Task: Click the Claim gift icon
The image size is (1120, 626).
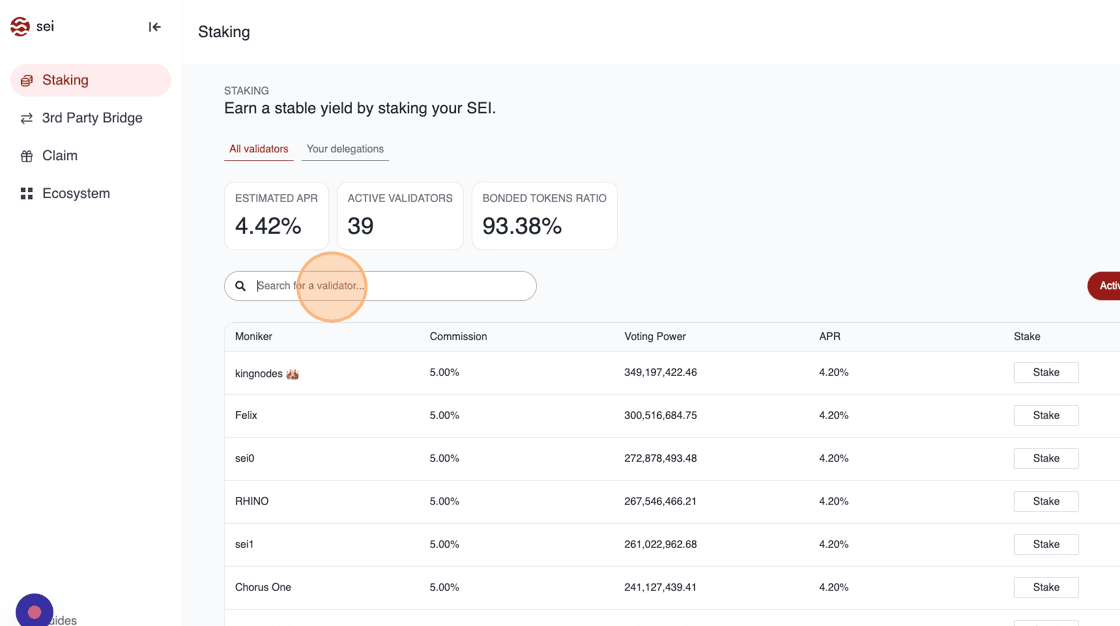Action: coord(27,156)
